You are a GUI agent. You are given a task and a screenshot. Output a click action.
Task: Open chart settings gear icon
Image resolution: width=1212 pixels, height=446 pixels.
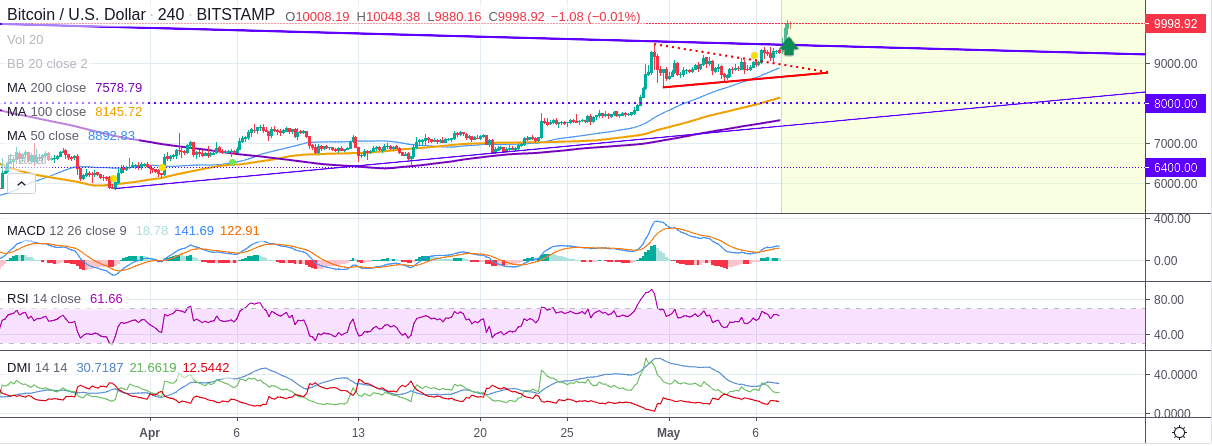pos(1179,432)
